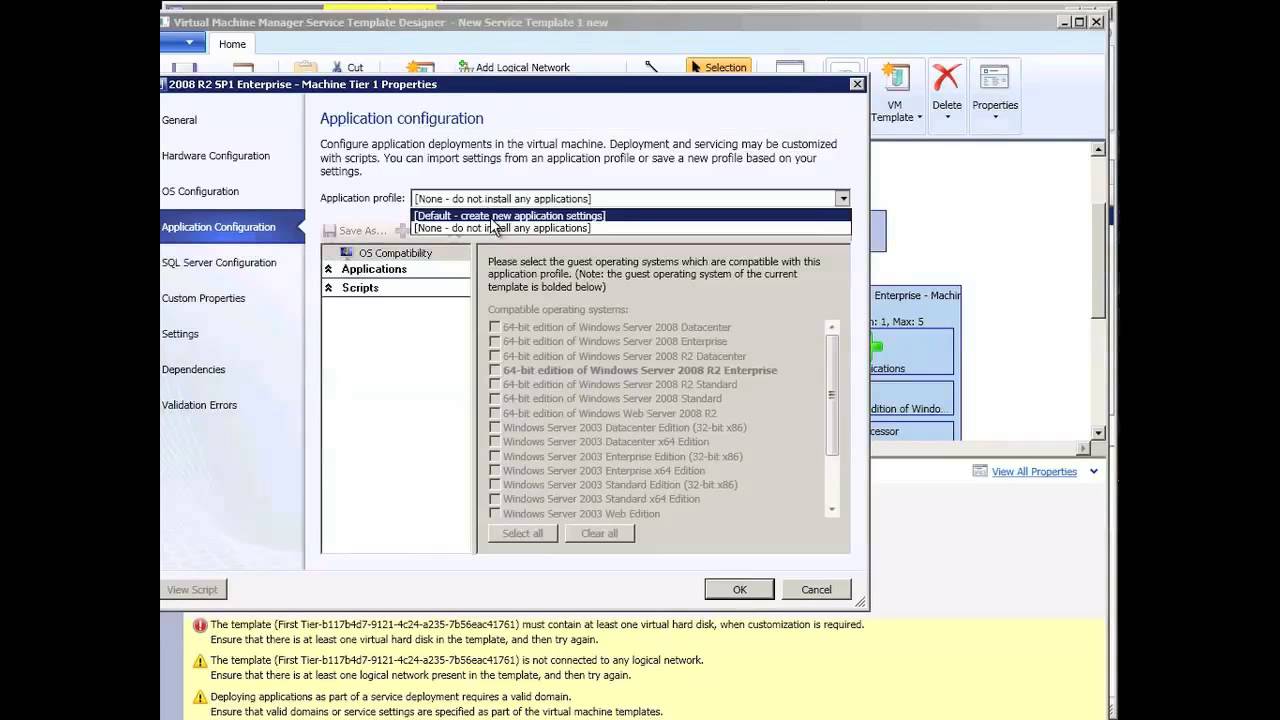Toggle Windows Server 2008 R2 Datacenter checkbox

[x=494, y=356]
